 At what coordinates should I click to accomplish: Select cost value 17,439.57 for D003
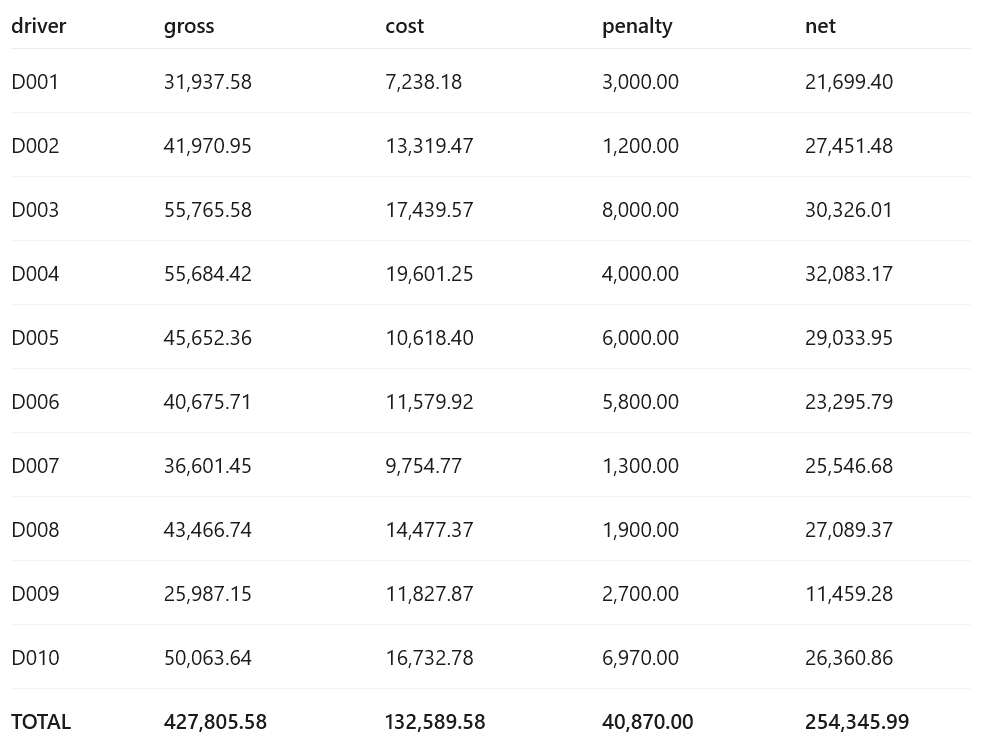pos(429,210)
